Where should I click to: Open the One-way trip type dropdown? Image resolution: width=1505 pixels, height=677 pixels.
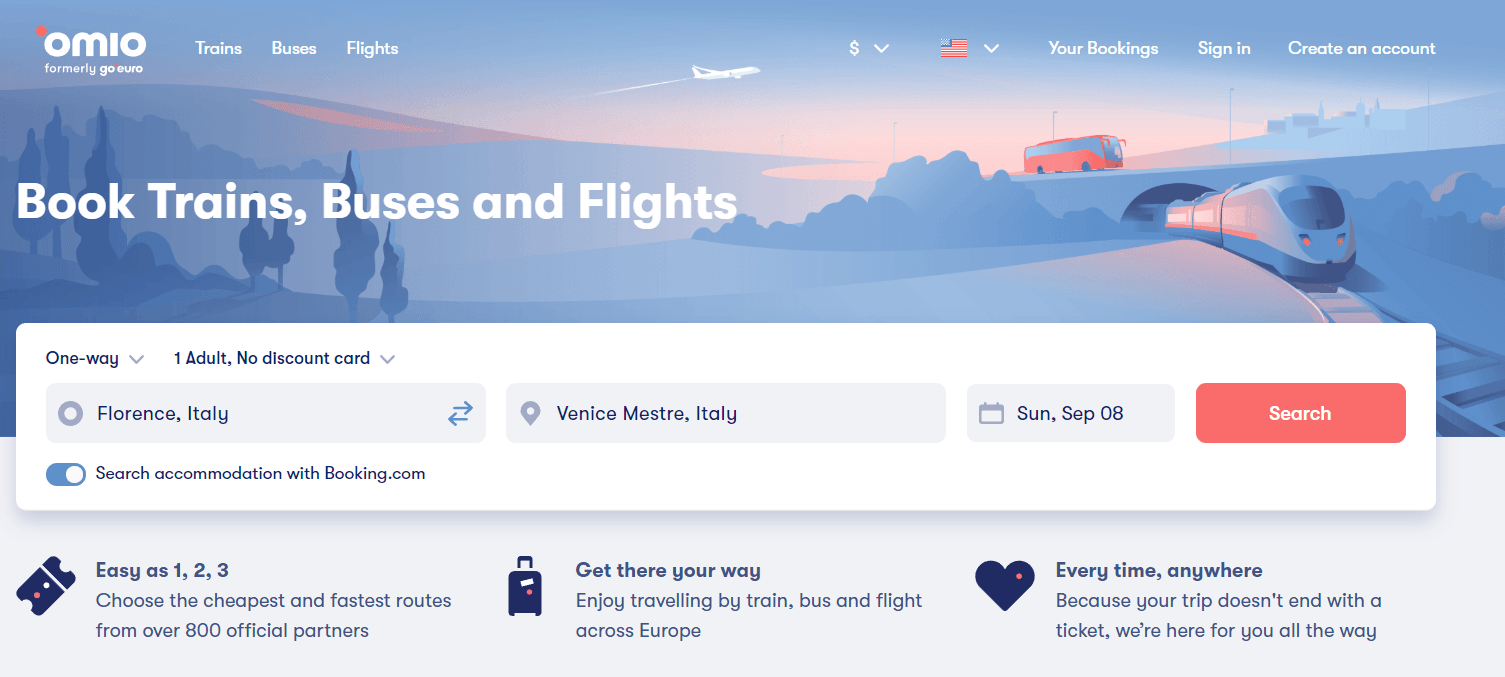95,357
